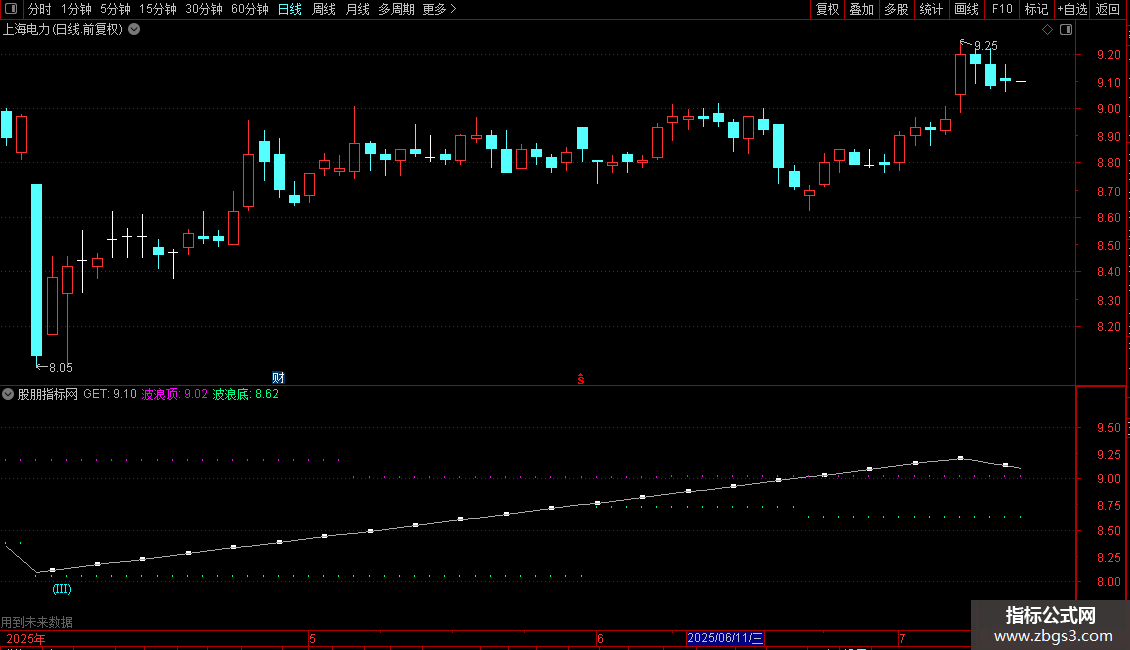The image size is (1130, 650).
Task: Click the 9.25 high price label
Action: [x=986, y=45]
